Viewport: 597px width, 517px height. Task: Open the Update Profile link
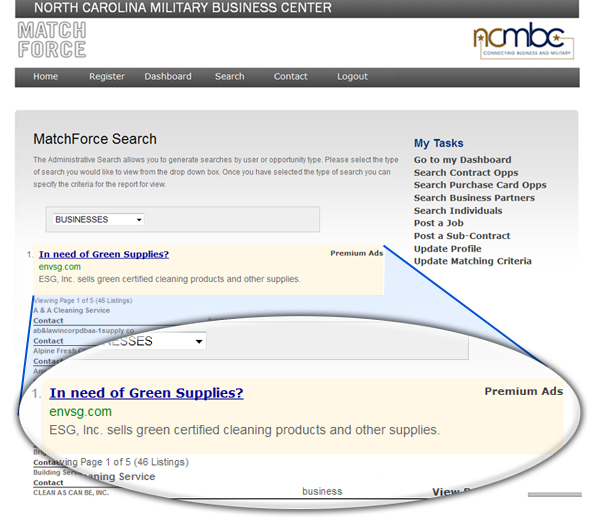pyautogui.click(x=448, y=249)
